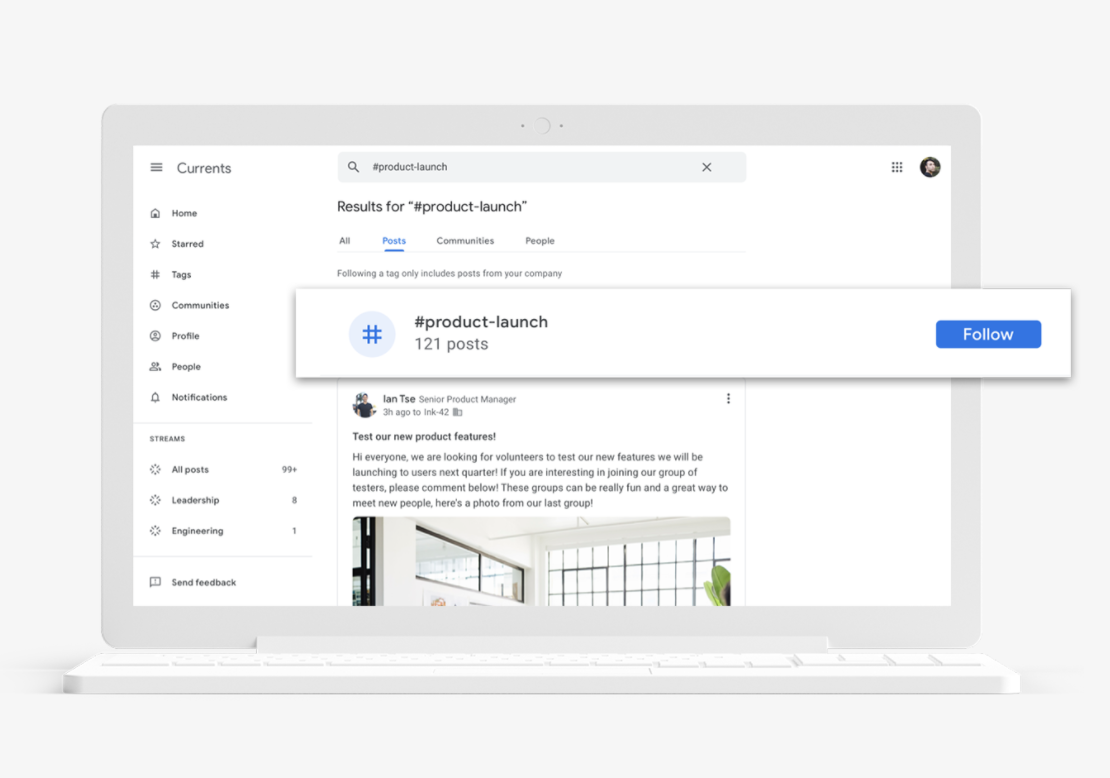Click the Tags hash icon in sidebar

[x=155, y=275]
